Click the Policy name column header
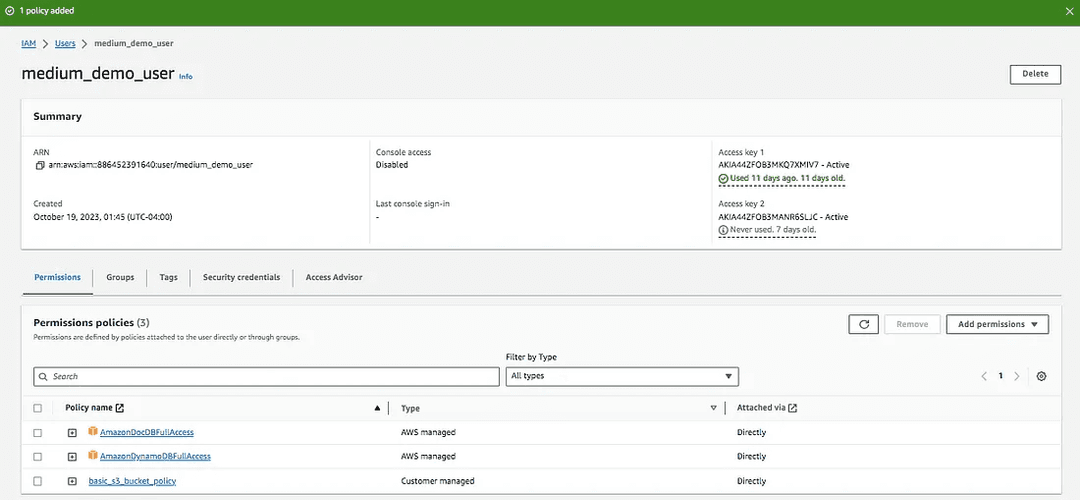 [89, 408]
